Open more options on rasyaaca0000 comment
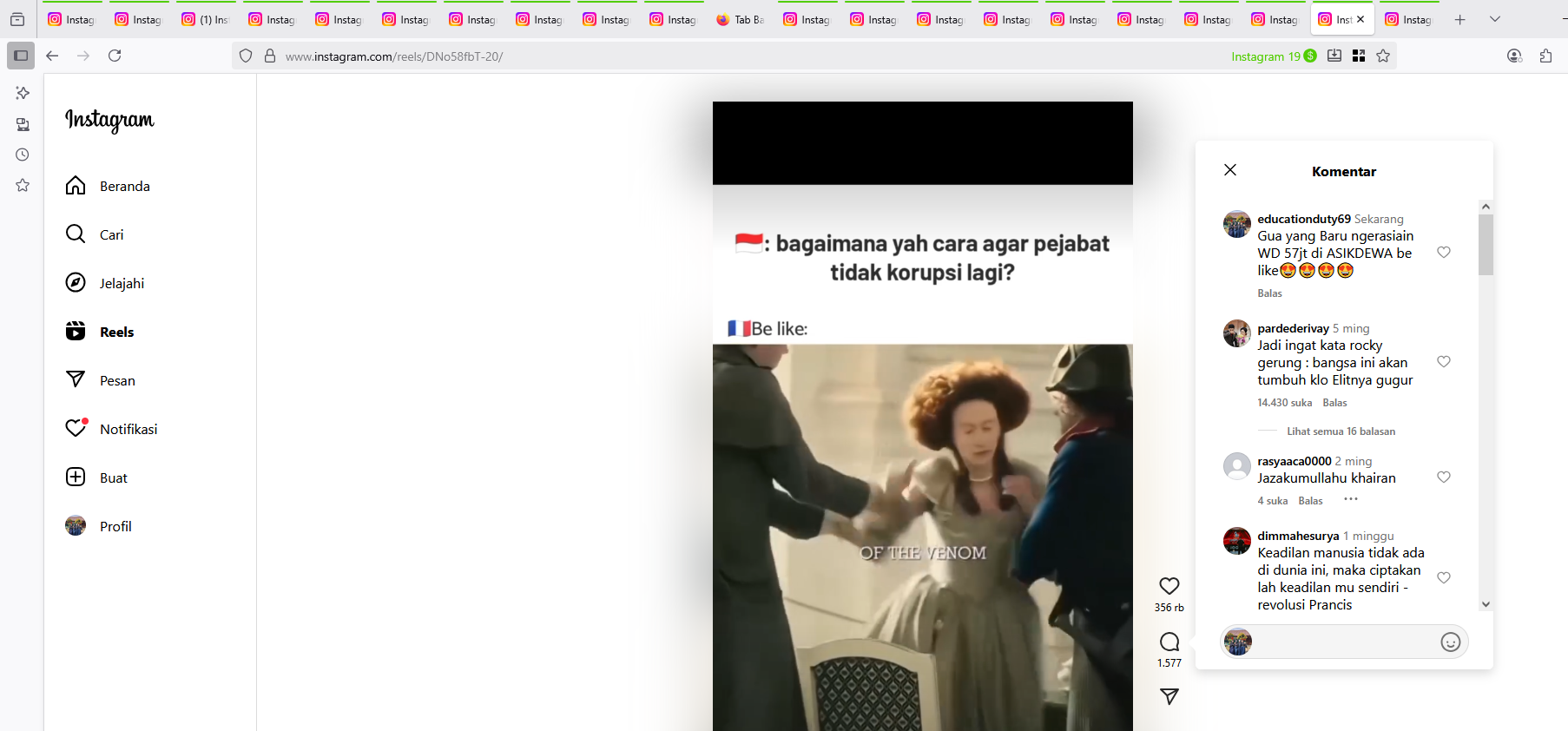 tap(1351, 499)
